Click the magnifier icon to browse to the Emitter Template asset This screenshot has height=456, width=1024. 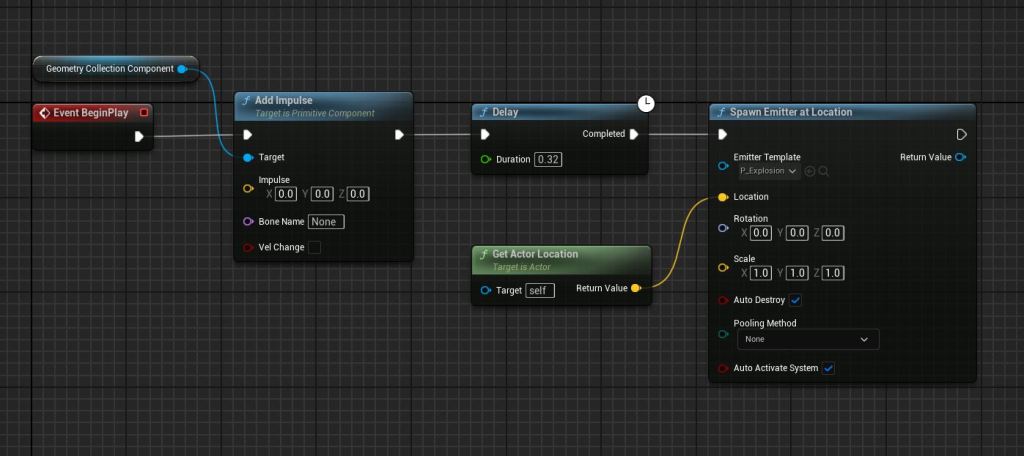(824, 171)
